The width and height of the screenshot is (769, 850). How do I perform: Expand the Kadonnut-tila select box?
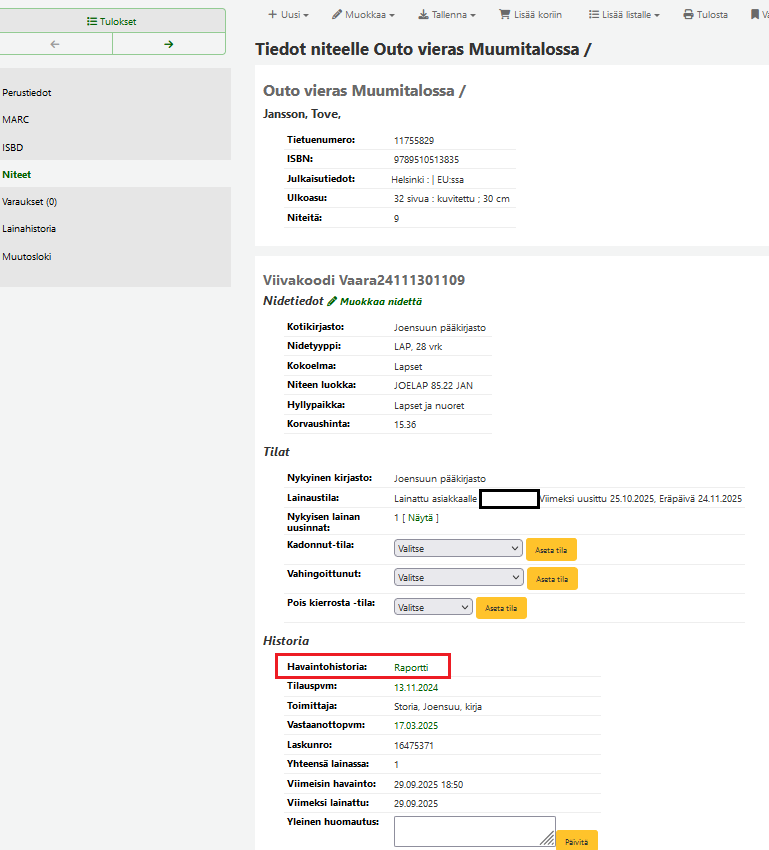pyautogui.click(x=458, y=548)
